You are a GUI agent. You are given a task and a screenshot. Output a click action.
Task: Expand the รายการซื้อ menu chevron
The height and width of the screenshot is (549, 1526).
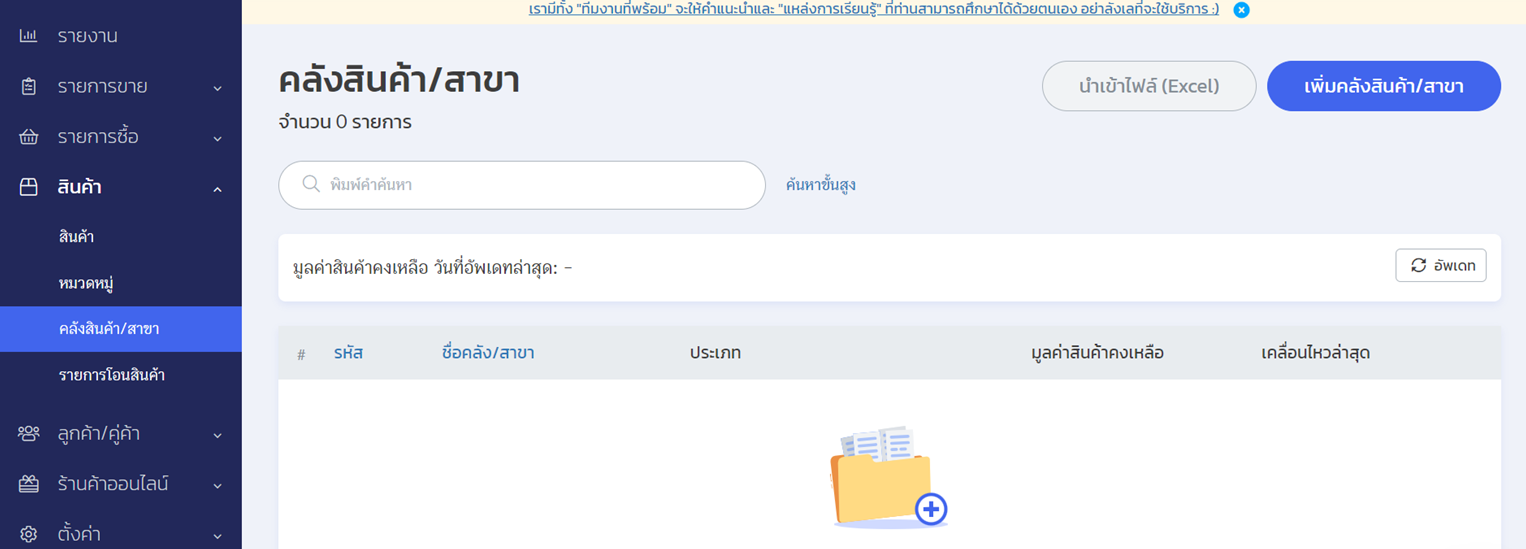pos(217,138)
